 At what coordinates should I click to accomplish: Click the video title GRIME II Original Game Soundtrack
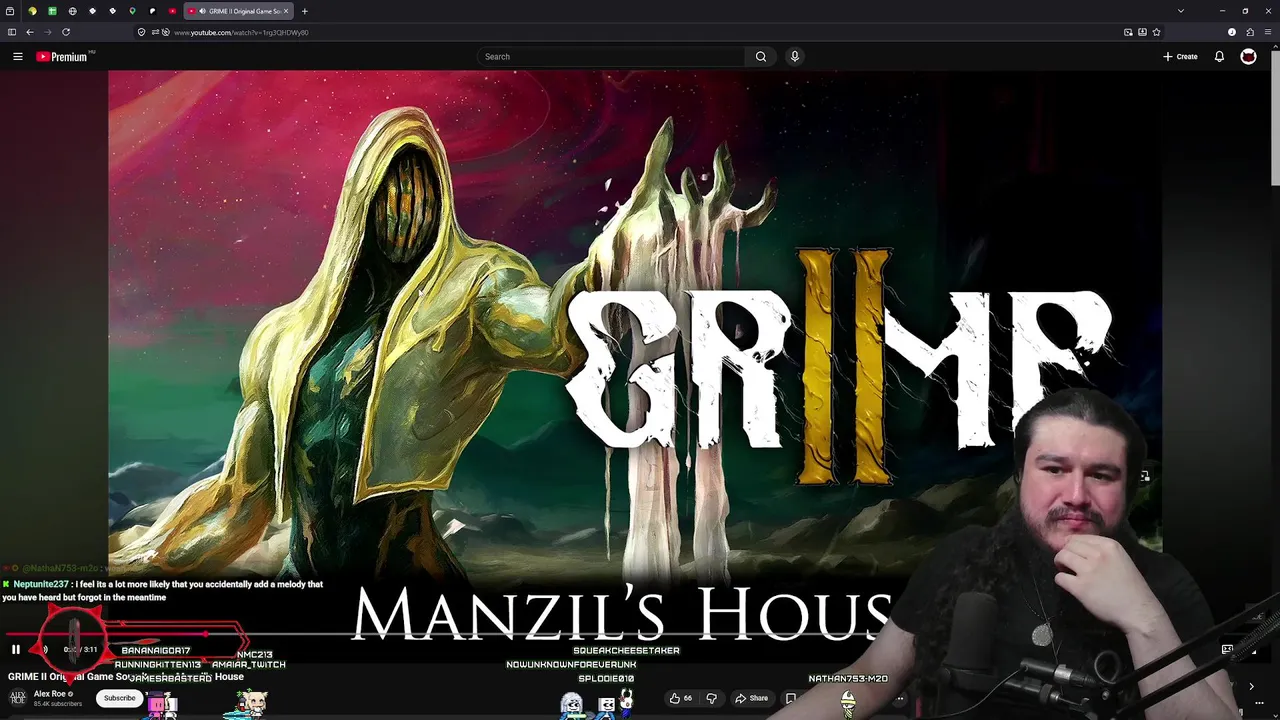tap(126, 677)
